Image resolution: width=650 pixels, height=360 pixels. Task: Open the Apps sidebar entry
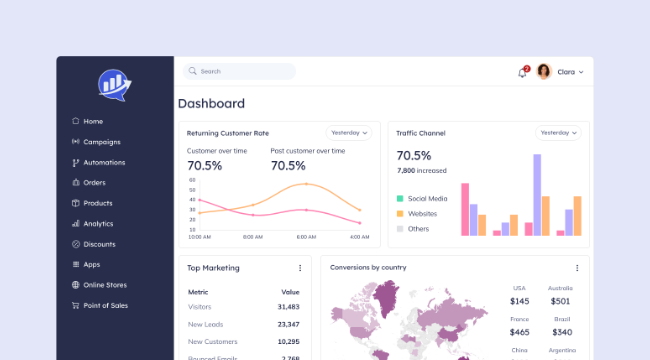pos(86,265)
